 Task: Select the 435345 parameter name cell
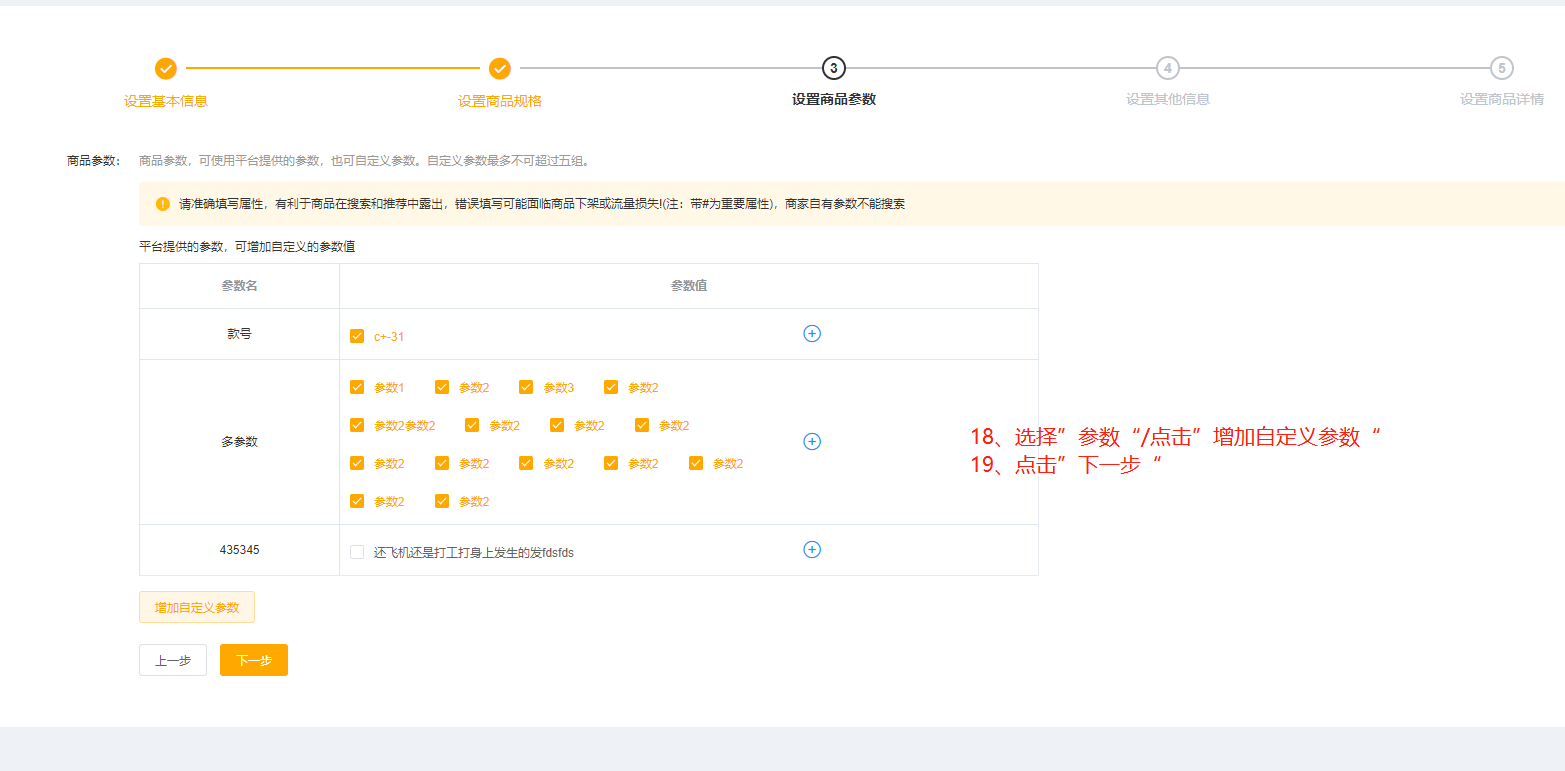pos(239,550)
